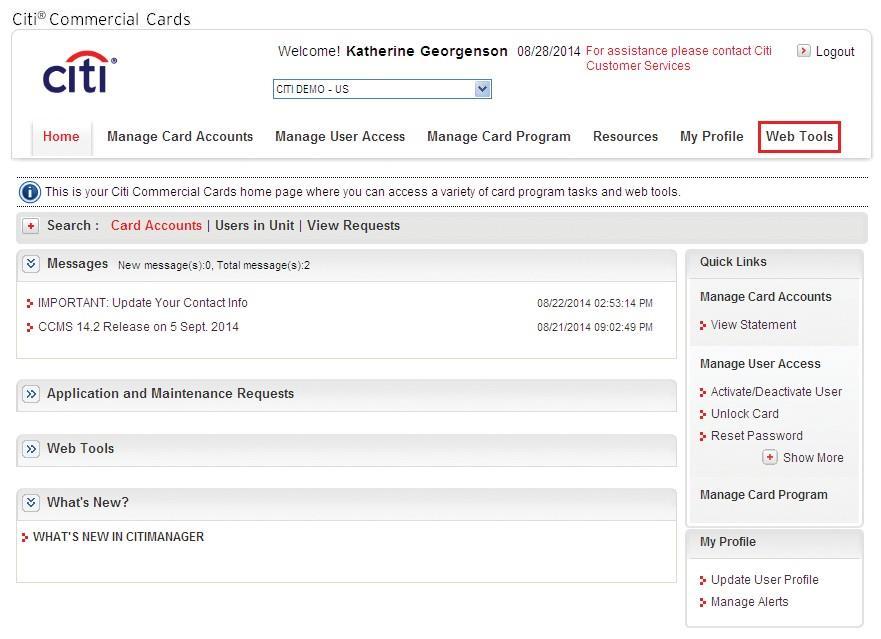
Task: Click the 08/21/2014 09:02:49 PM timestamp
Action: pyautogui.click(x=595, y=327)
